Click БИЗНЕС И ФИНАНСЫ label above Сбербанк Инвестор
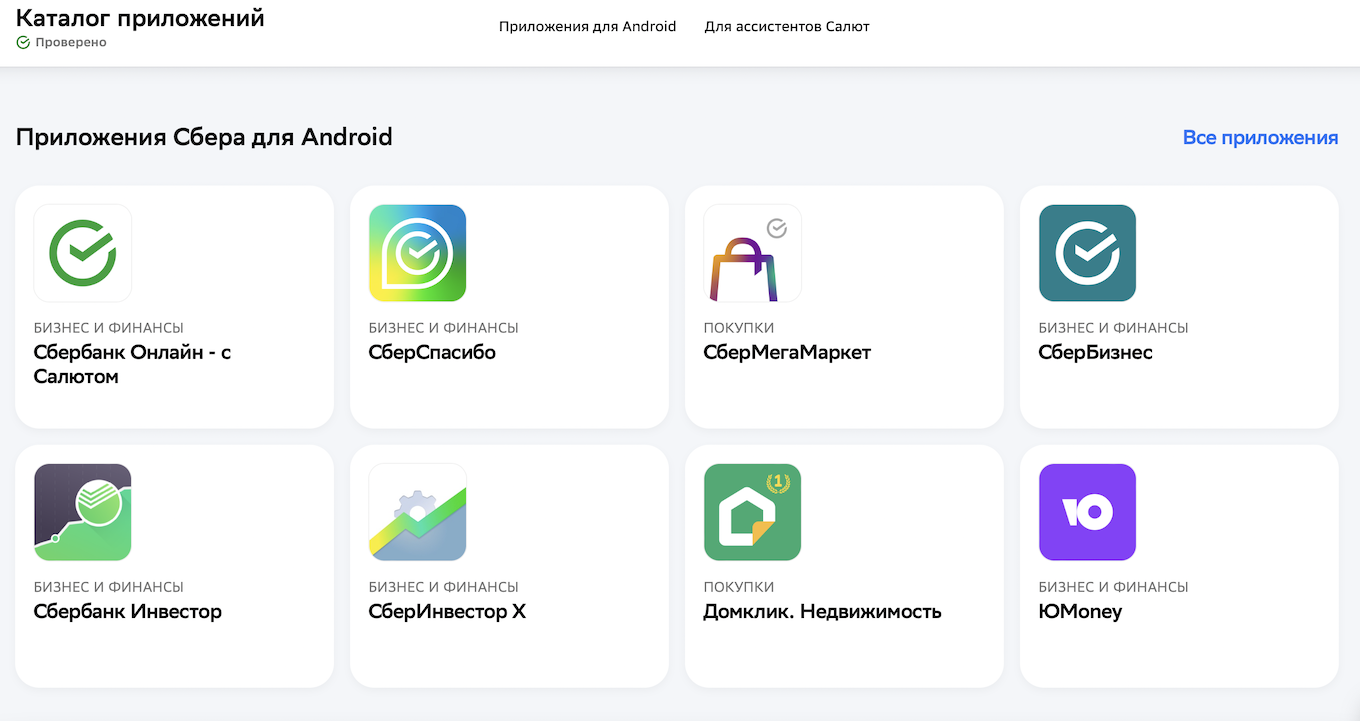 coord(109,587)
